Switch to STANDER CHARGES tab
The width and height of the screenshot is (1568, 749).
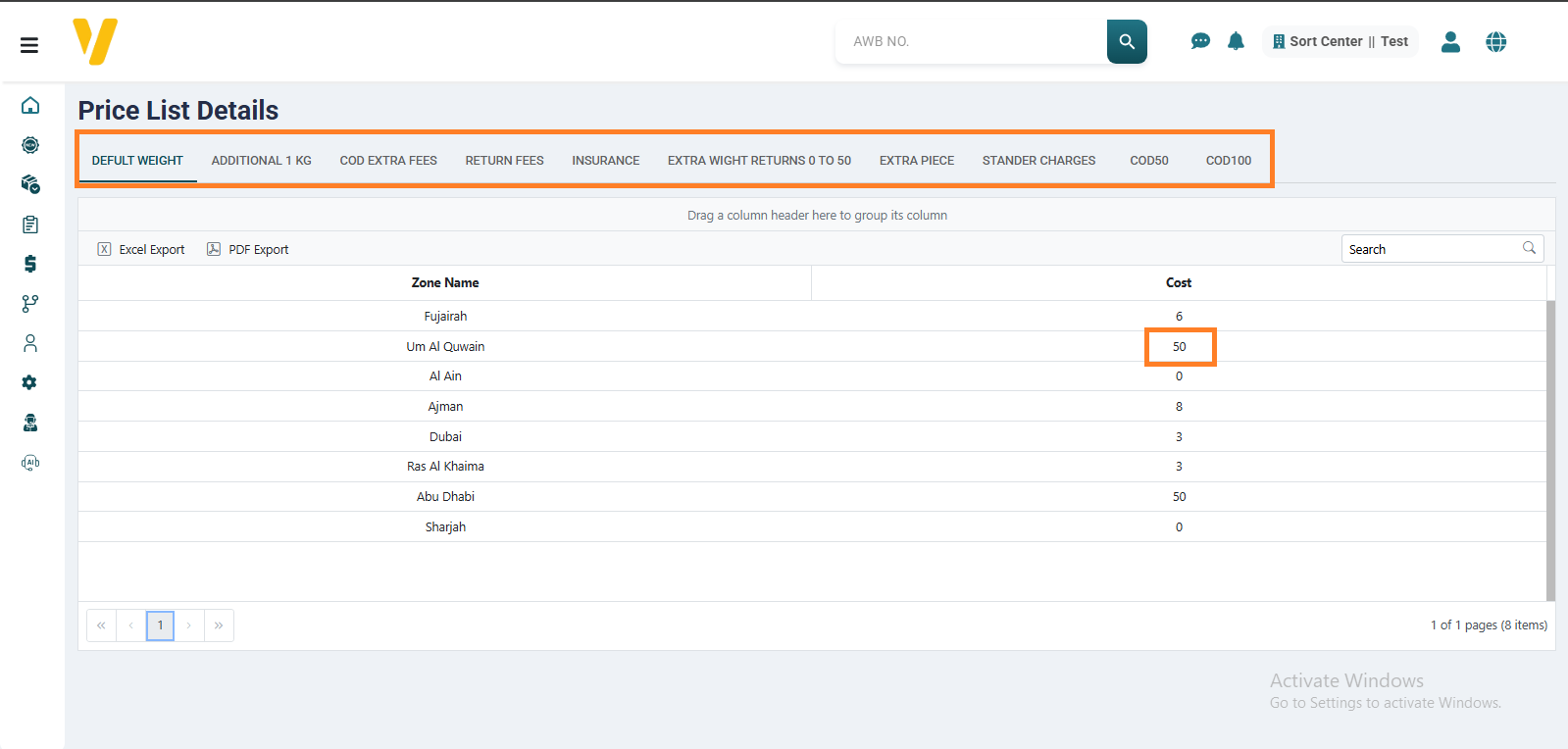tap(1039, 161)
